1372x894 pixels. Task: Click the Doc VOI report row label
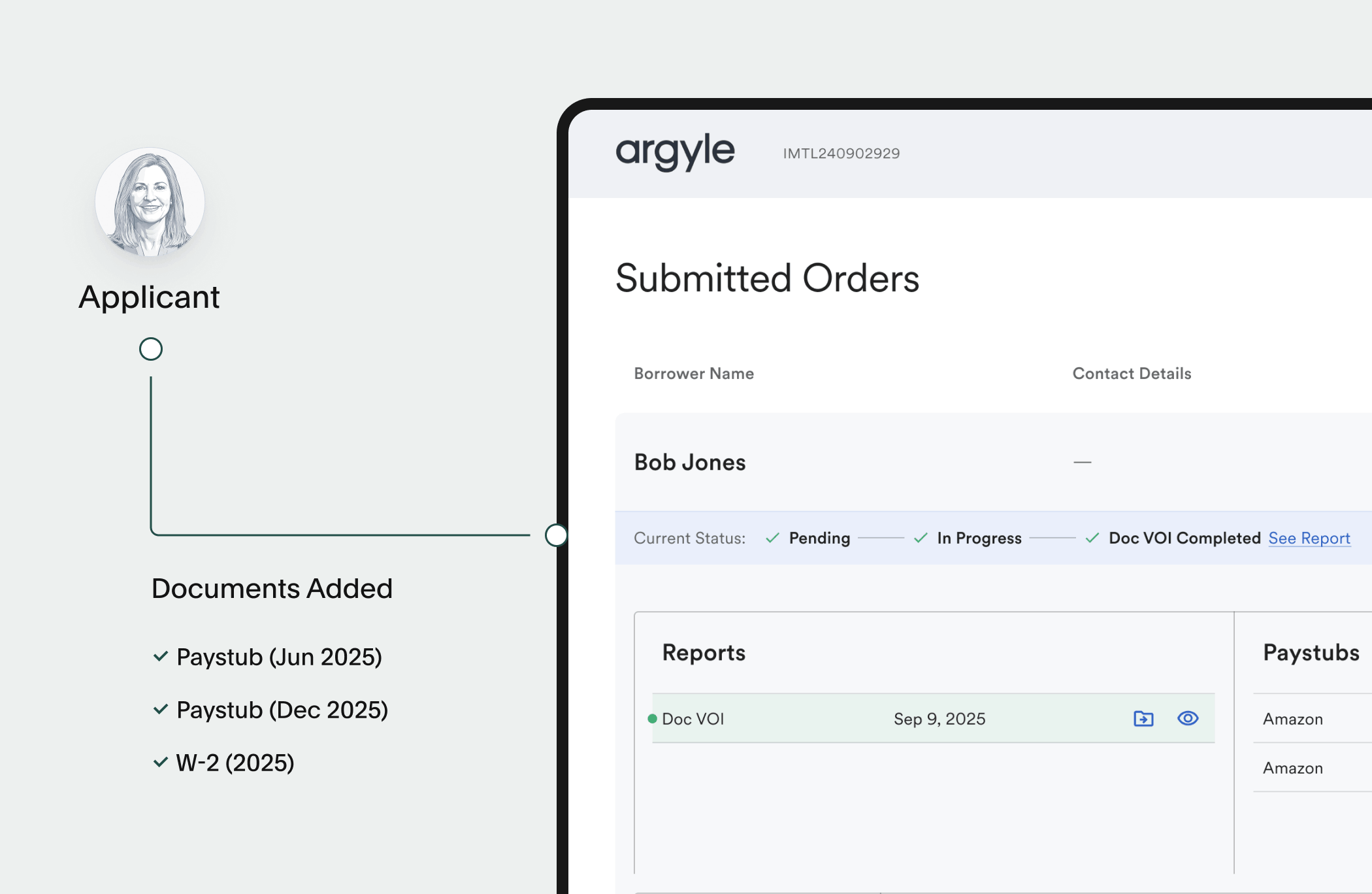(x=693, y=719)
